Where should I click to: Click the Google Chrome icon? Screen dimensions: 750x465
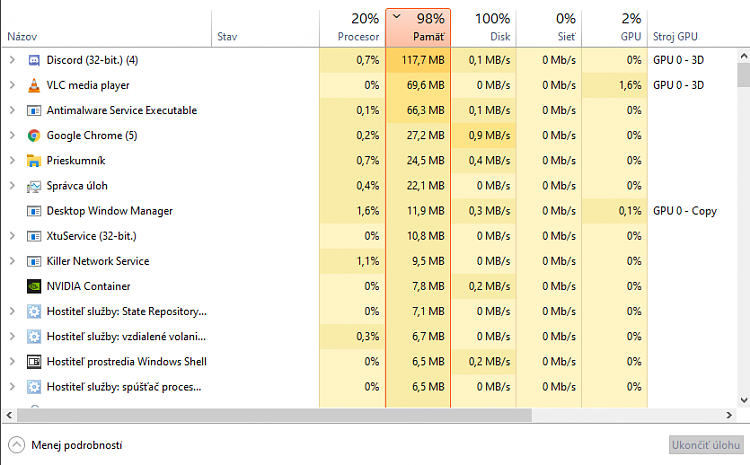click(34, 136)
